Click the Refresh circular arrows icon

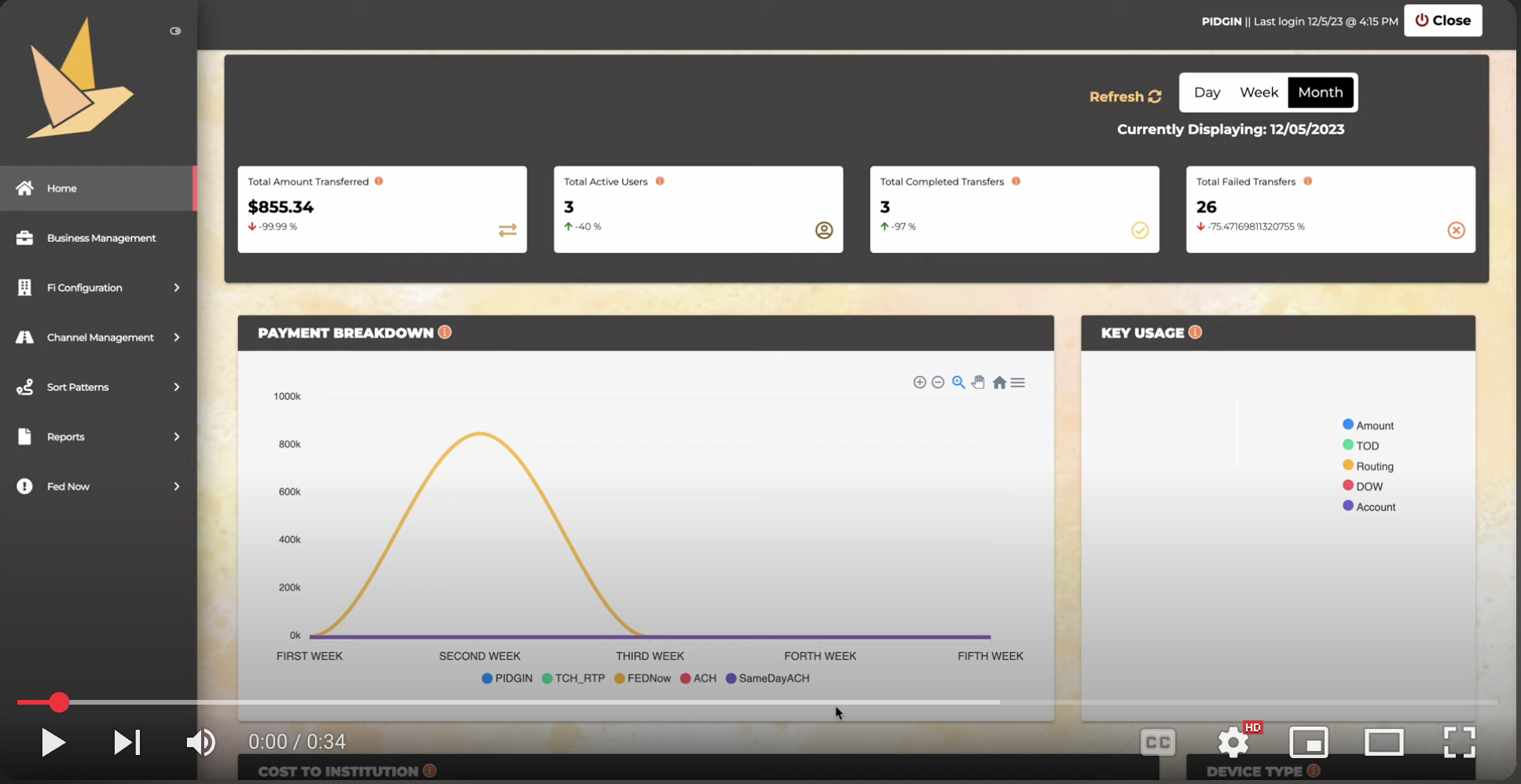[1155, 96]
